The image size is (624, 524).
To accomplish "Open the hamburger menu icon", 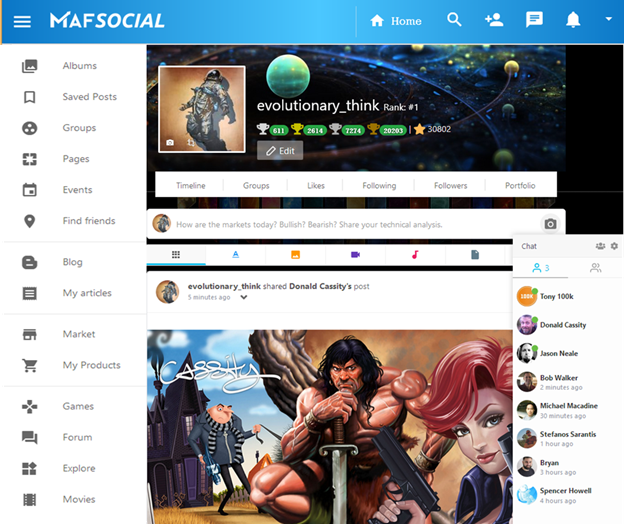I will [x=22, y=21].
